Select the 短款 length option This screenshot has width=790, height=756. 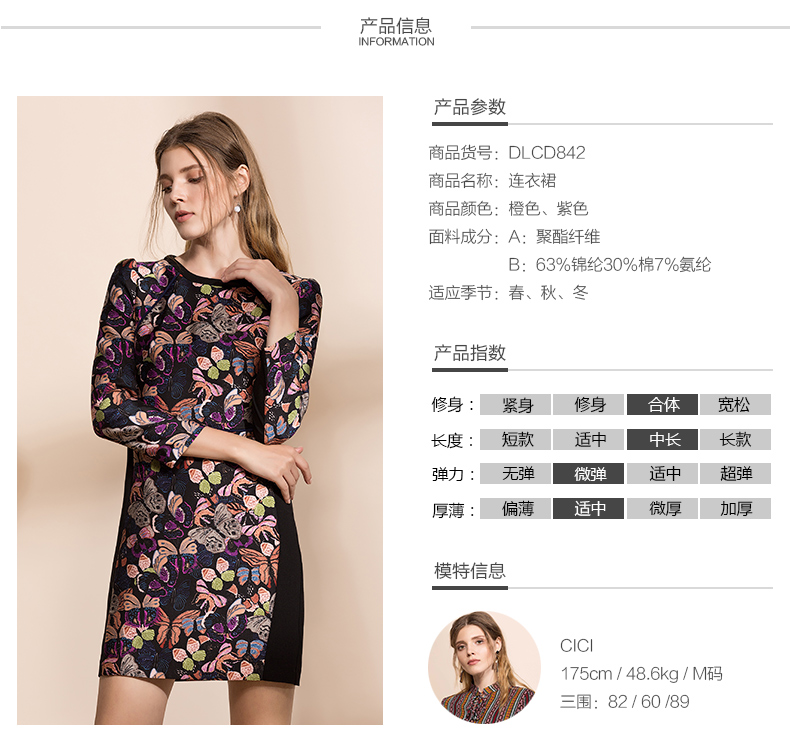pos(515,439)
